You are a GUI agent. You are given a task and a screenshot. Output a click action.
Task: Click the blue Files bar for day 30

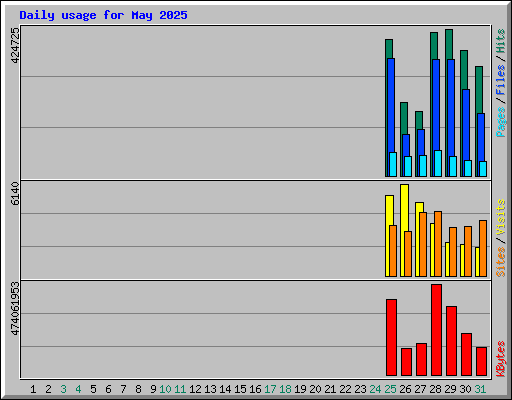coord(466,125)
